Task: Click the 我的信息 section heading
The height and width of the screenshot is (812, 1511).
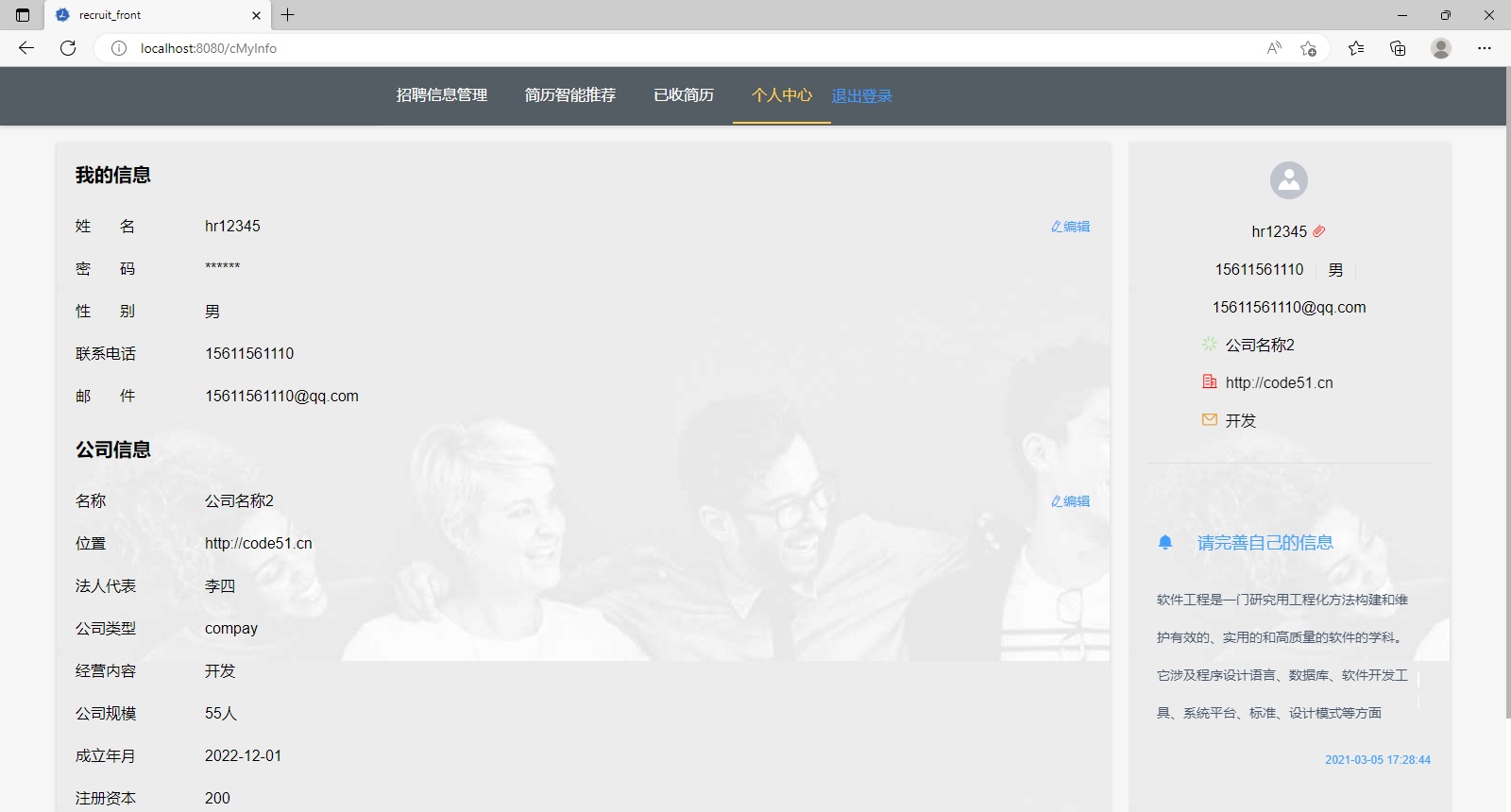Action: click(x=113, y=176)
